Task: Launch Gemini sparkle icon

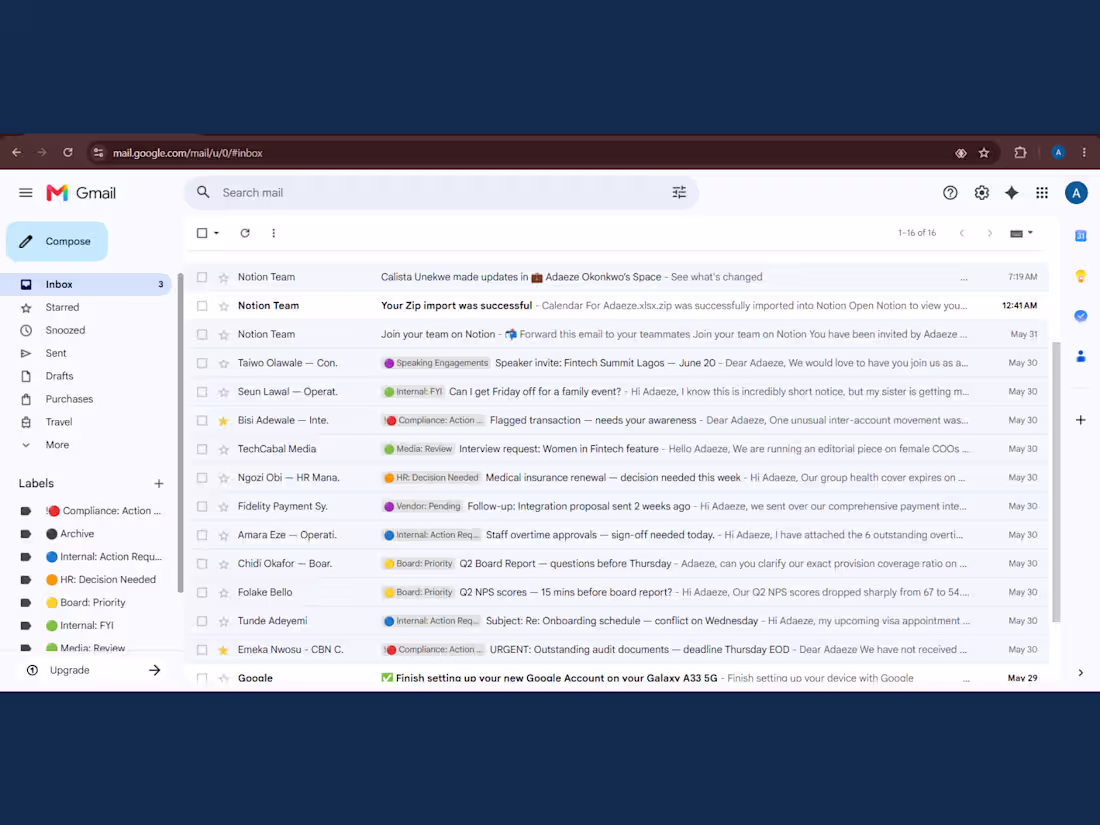Action: pos(1012,193)
